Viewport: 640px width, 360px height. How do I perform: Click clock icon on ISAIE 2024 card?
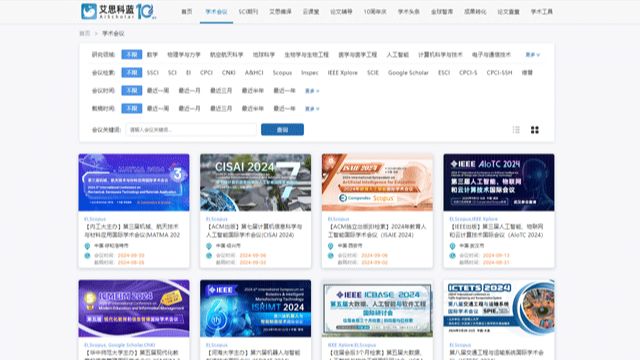pyautogui.click(x=331, y=256)
